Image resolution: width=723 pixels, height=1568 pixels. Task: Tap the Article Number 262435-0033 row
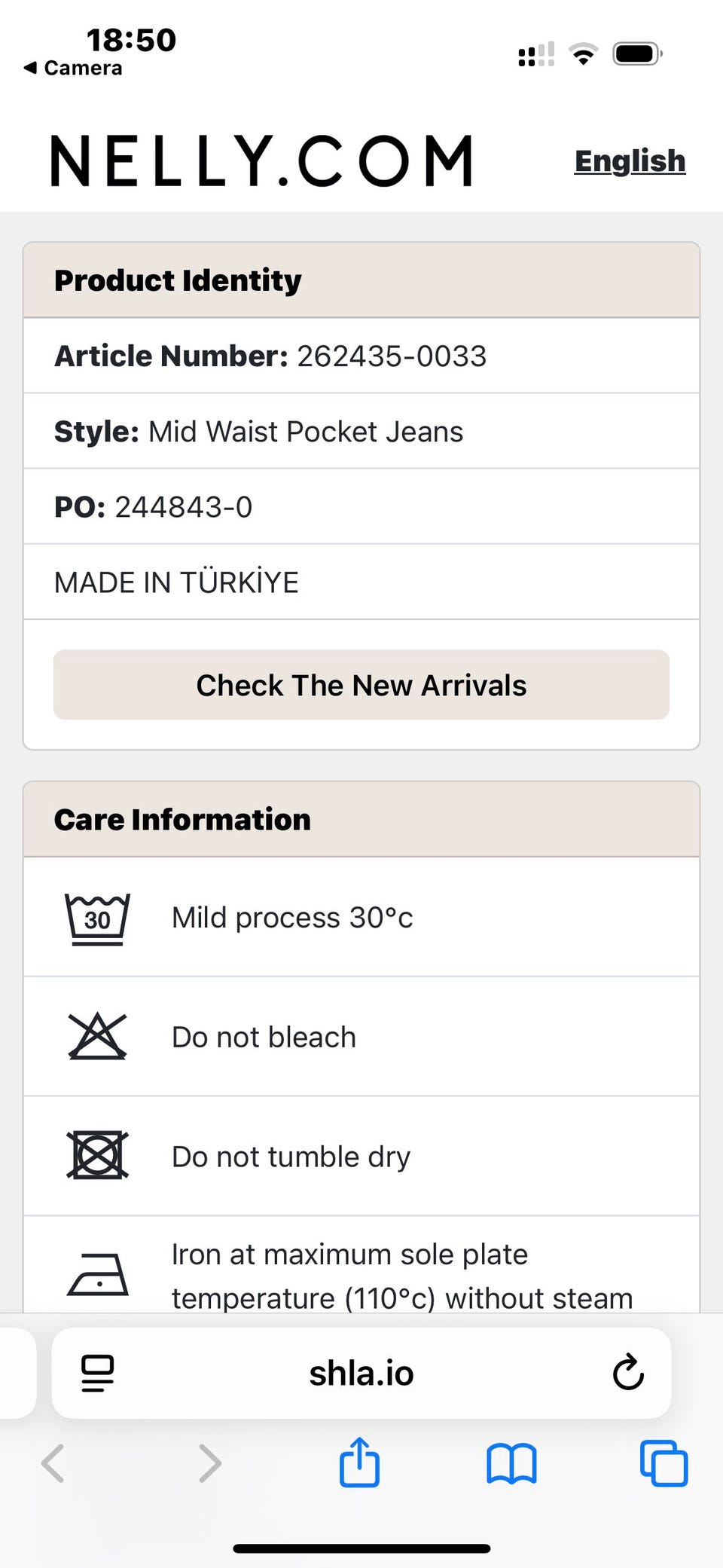click(x=361, y=356)
